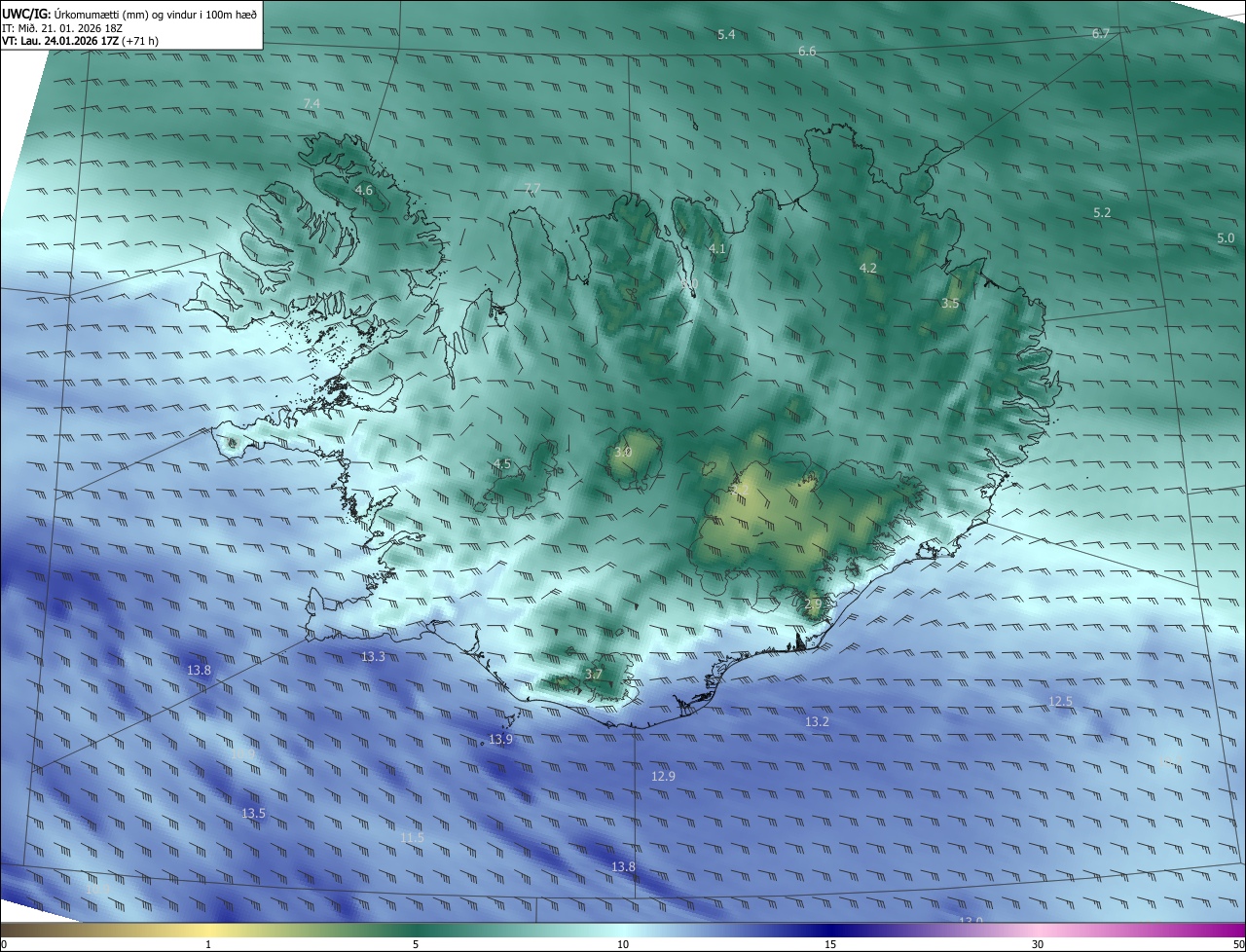The width and height of the screenshot is (1246, 952).
Task: Click the 5.2 value label
Action: click(x=1102, y=212)
